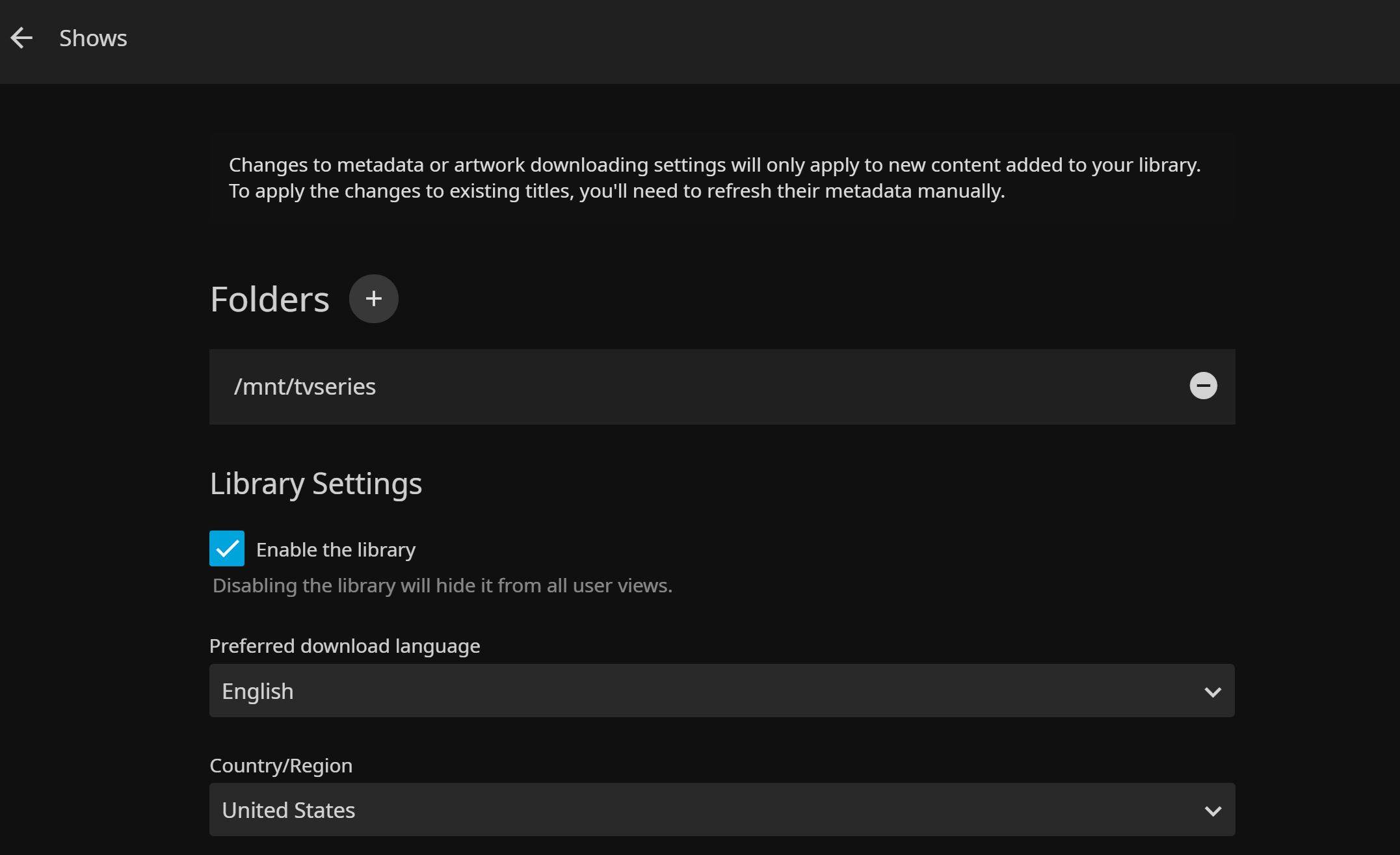This screenshot has height=855, width=1400.
Task: Click the Shows page title
Action: pyautogui.click(x=93, y=38)
